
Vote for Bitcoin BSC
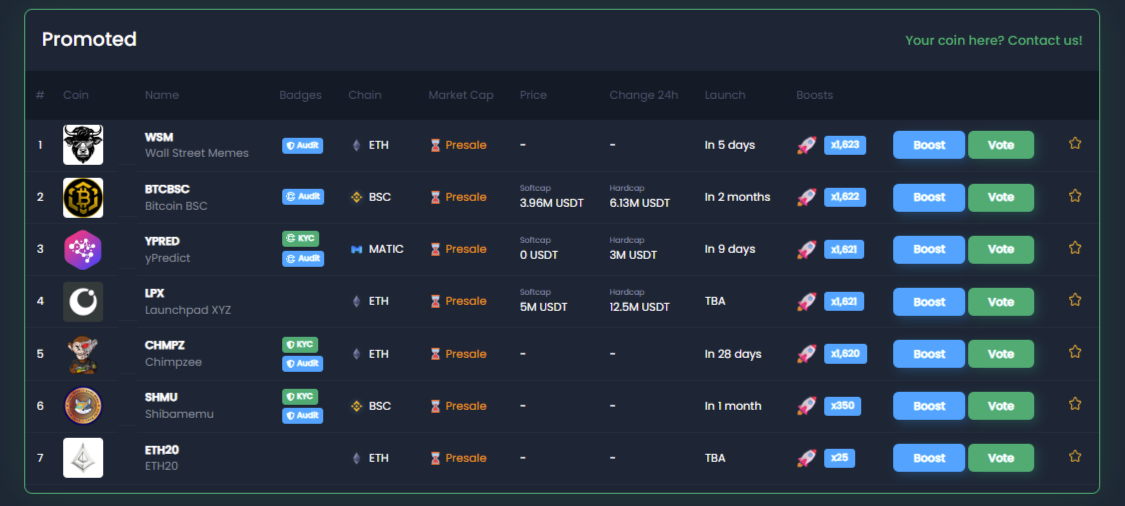(1001, 197)
